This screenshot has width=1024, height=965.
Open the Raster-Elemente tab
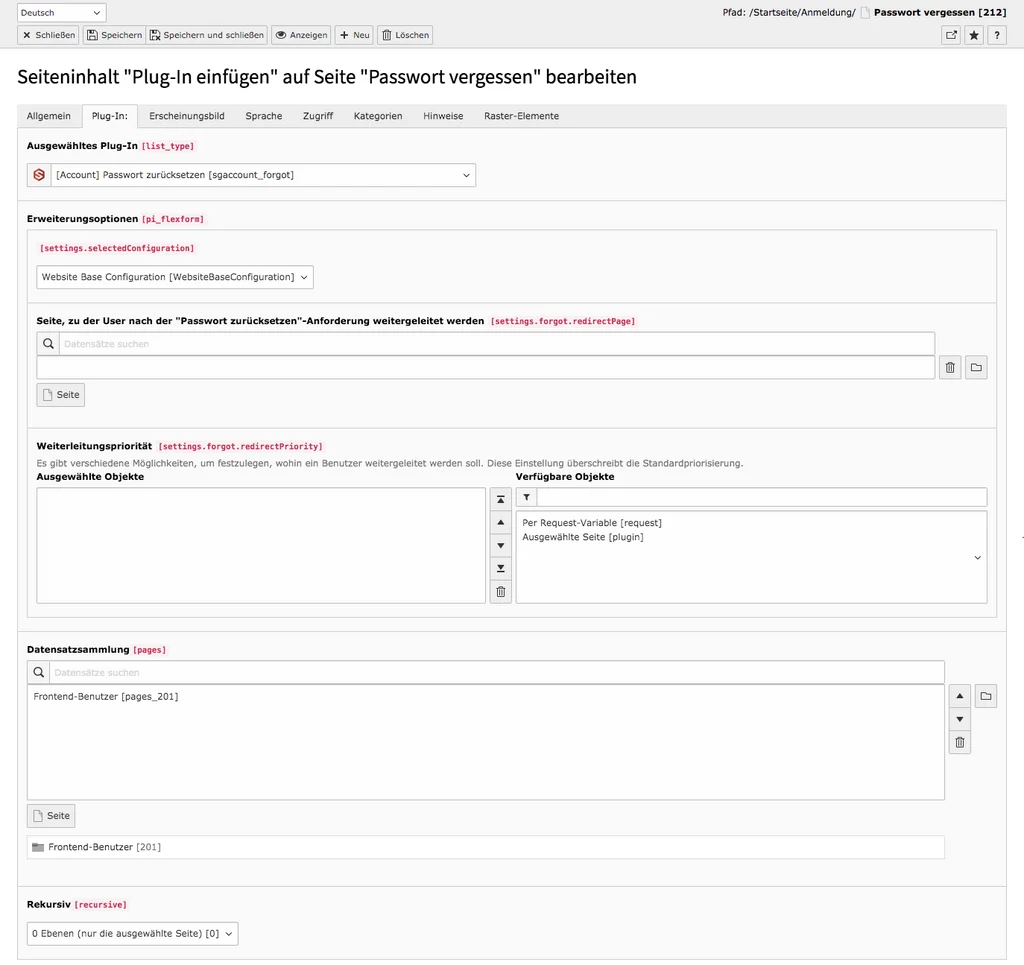(x=521, y=115)
